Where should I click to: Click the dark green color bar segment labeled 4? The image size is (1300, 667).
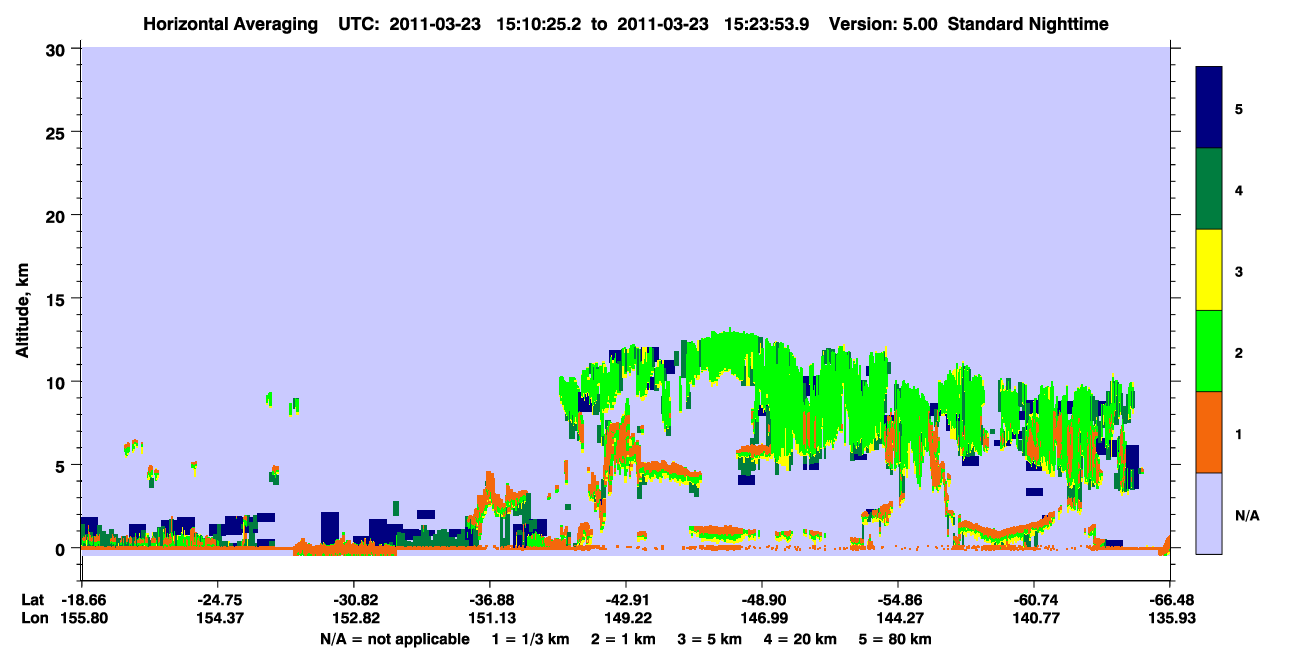(x=1209, y=189)
